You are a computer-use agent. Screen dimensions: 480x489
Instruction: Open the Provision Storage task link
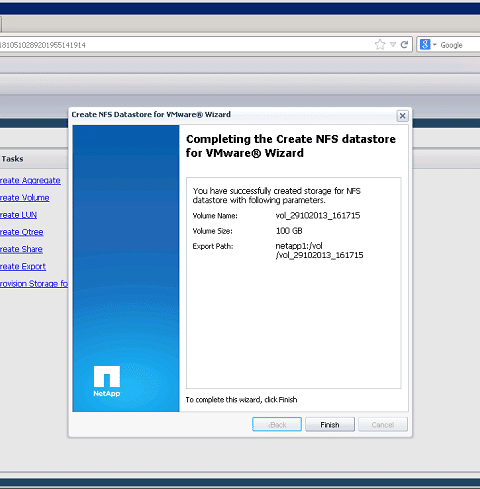coord(34,284)
